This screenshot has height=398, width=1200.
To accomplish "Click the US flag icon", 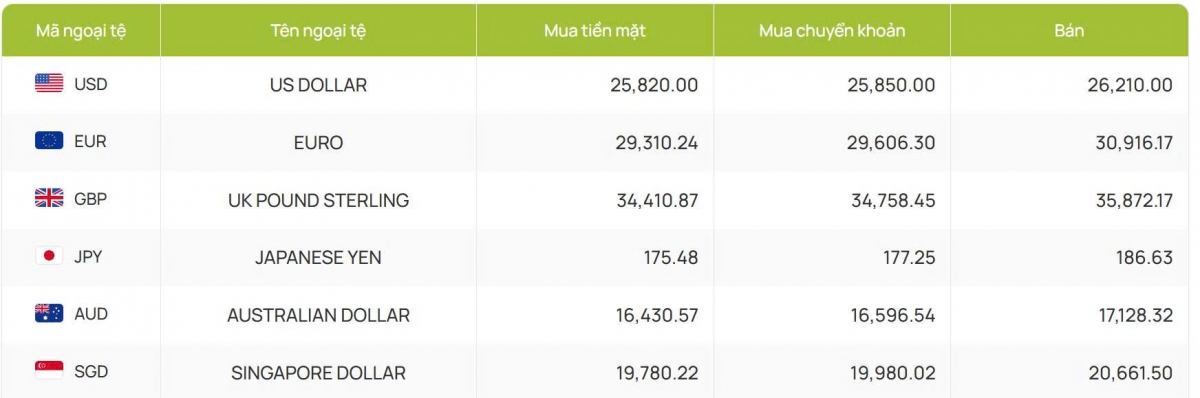I will [x=49, y=83].
